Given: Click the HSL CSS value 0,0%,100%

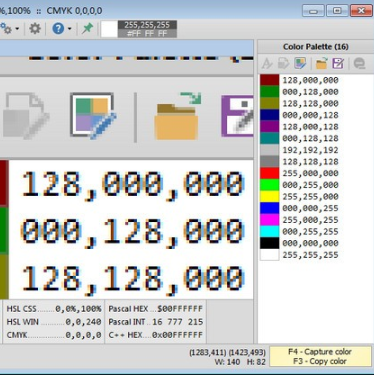Looking at the screenshot, I should pos(78,309).
